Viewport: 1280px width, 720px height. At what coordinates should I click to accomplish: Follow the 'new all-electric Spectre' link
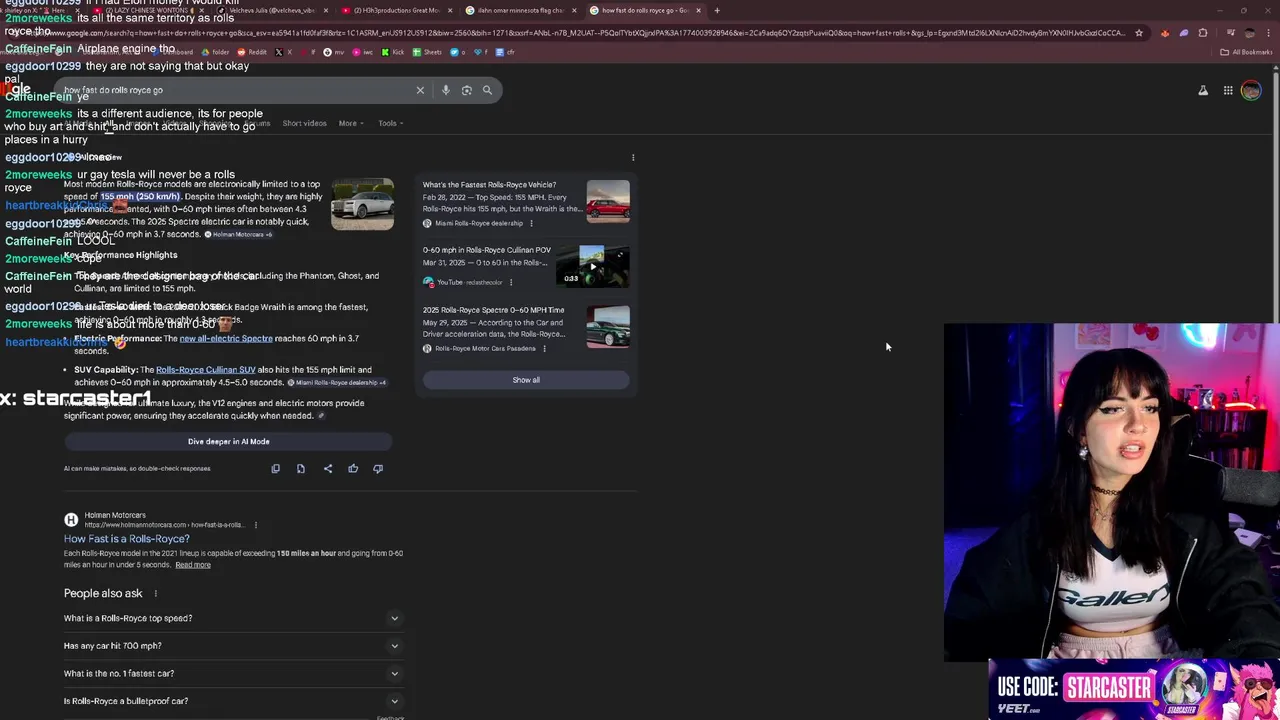pyautogui.click(x=226, y=338)
